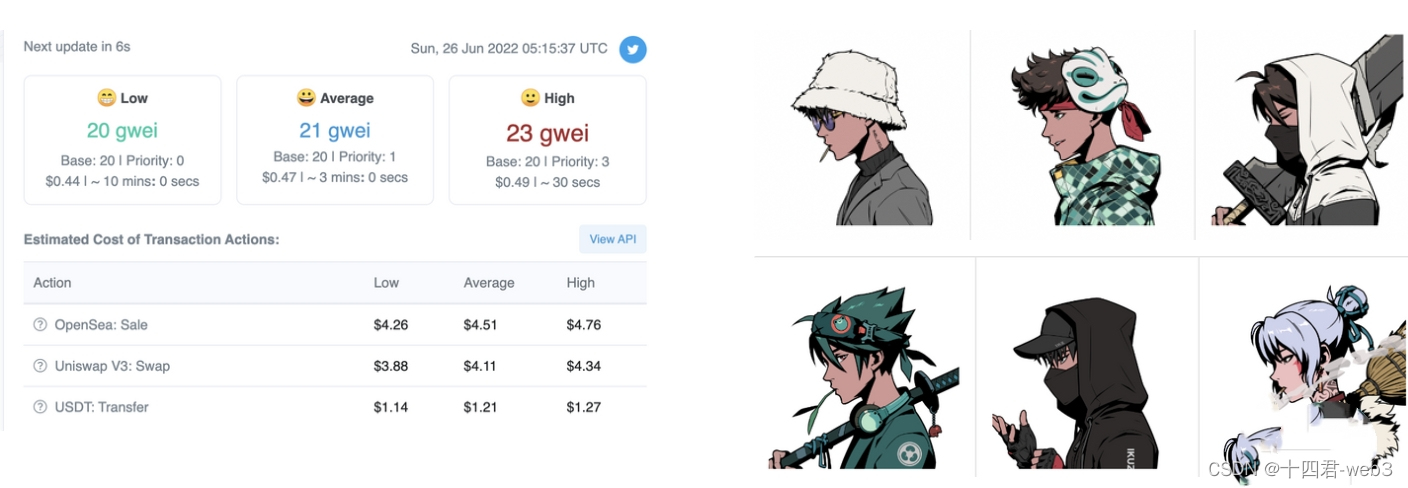
Task: Click the help icon beside Uniswap V3: Swap
Action: [x=40, y=366]
